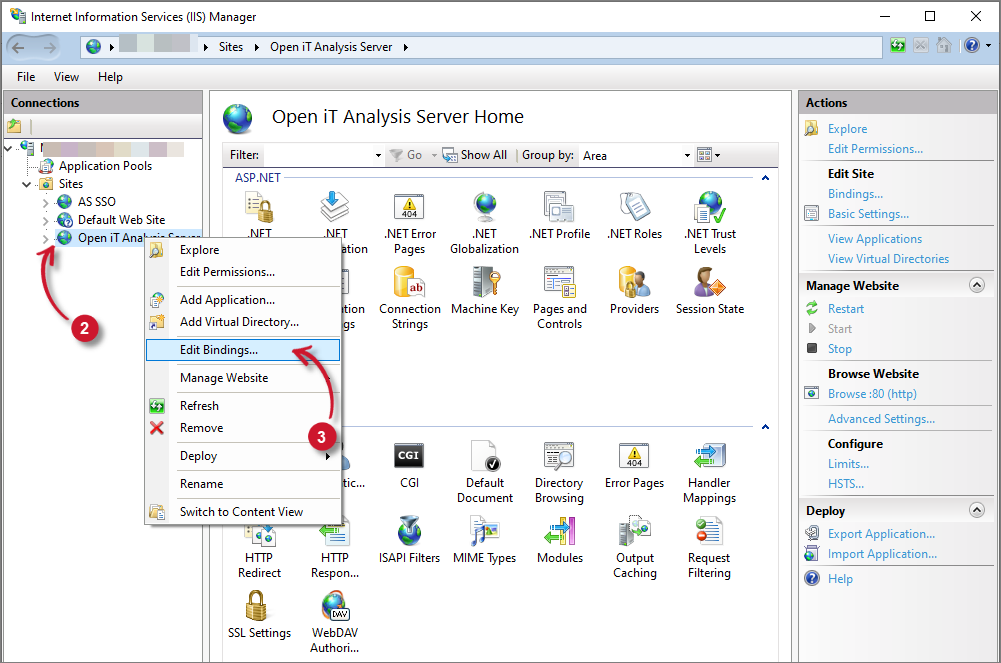Open the CGI feature icon
Screen dimensions: 1001x663
(x=409, y=458)
